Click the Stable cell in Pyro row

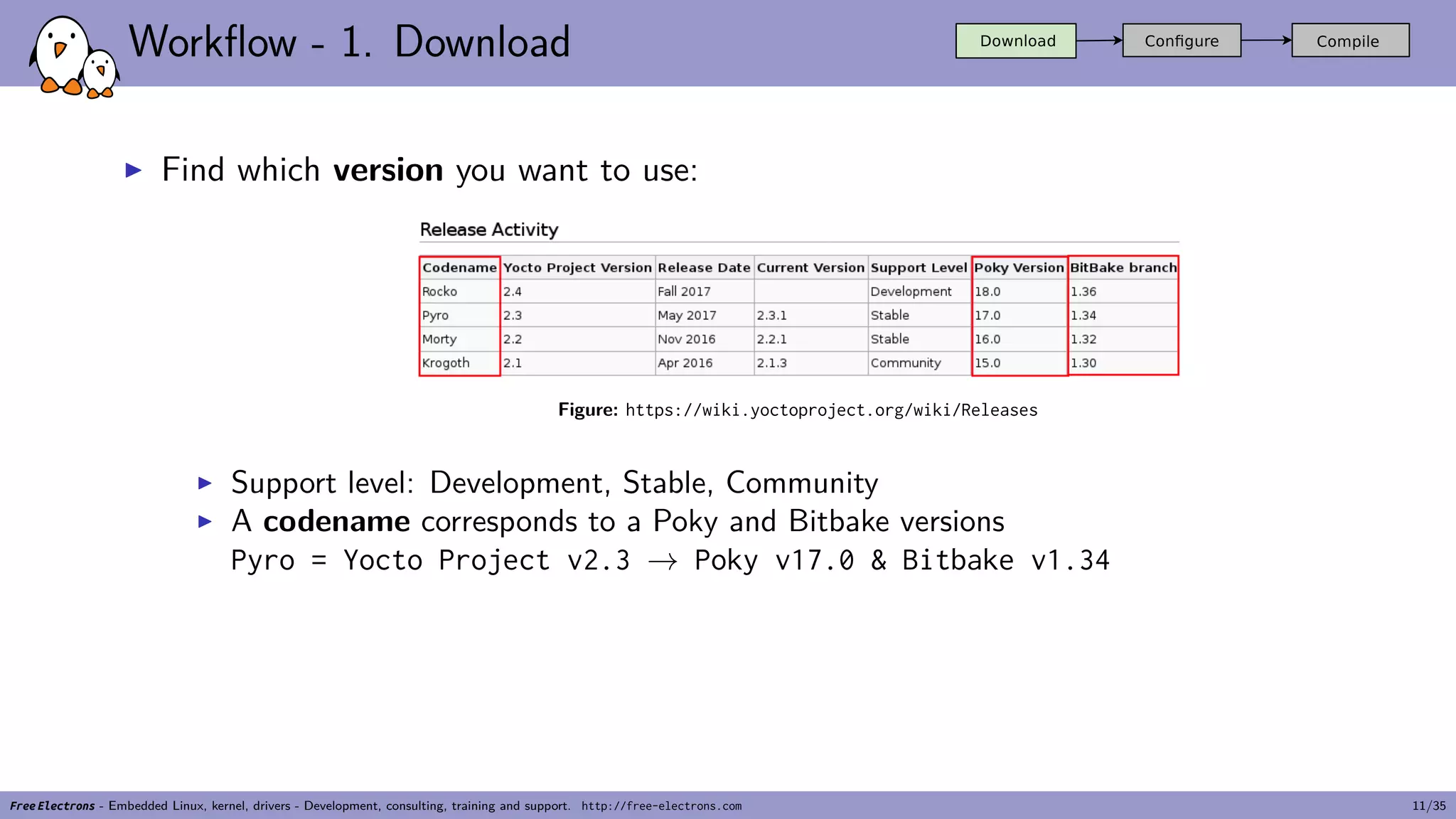[919, 315]
